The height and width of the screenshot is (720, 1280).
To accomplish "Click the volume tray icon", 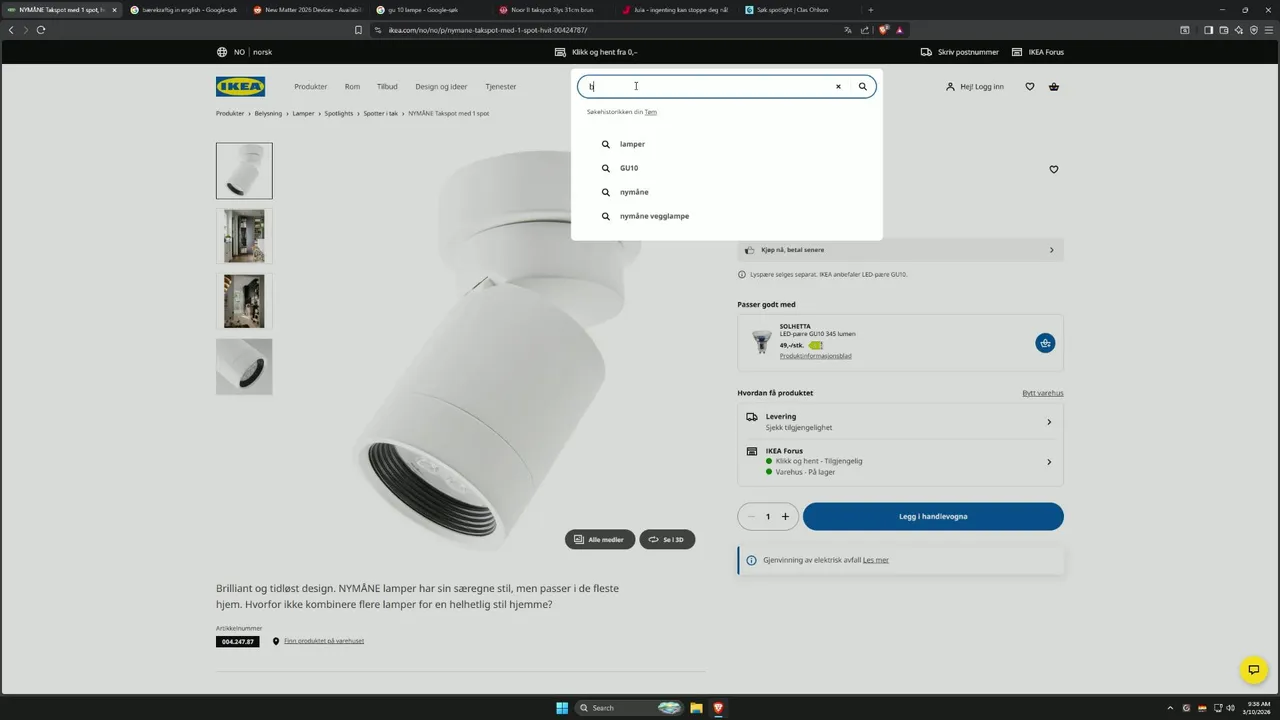I will [1230, 708].
